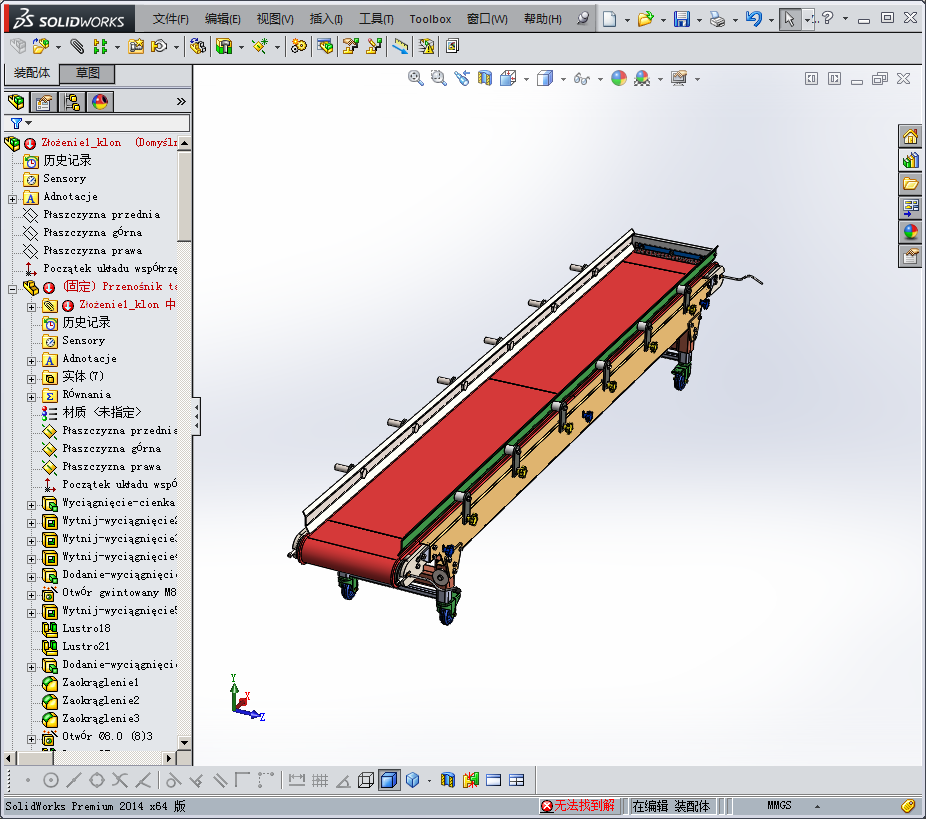This screenshot has height=819, width=926.
Task: Open the 插入(I) menu
Action: 326,19
